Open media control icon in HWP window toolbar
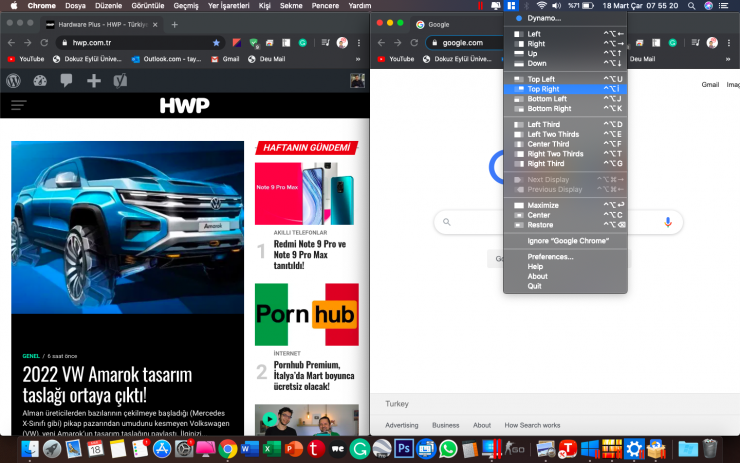The height and width of the screenshot is (463, 740). pyautogui.click(x=325, y=42)
